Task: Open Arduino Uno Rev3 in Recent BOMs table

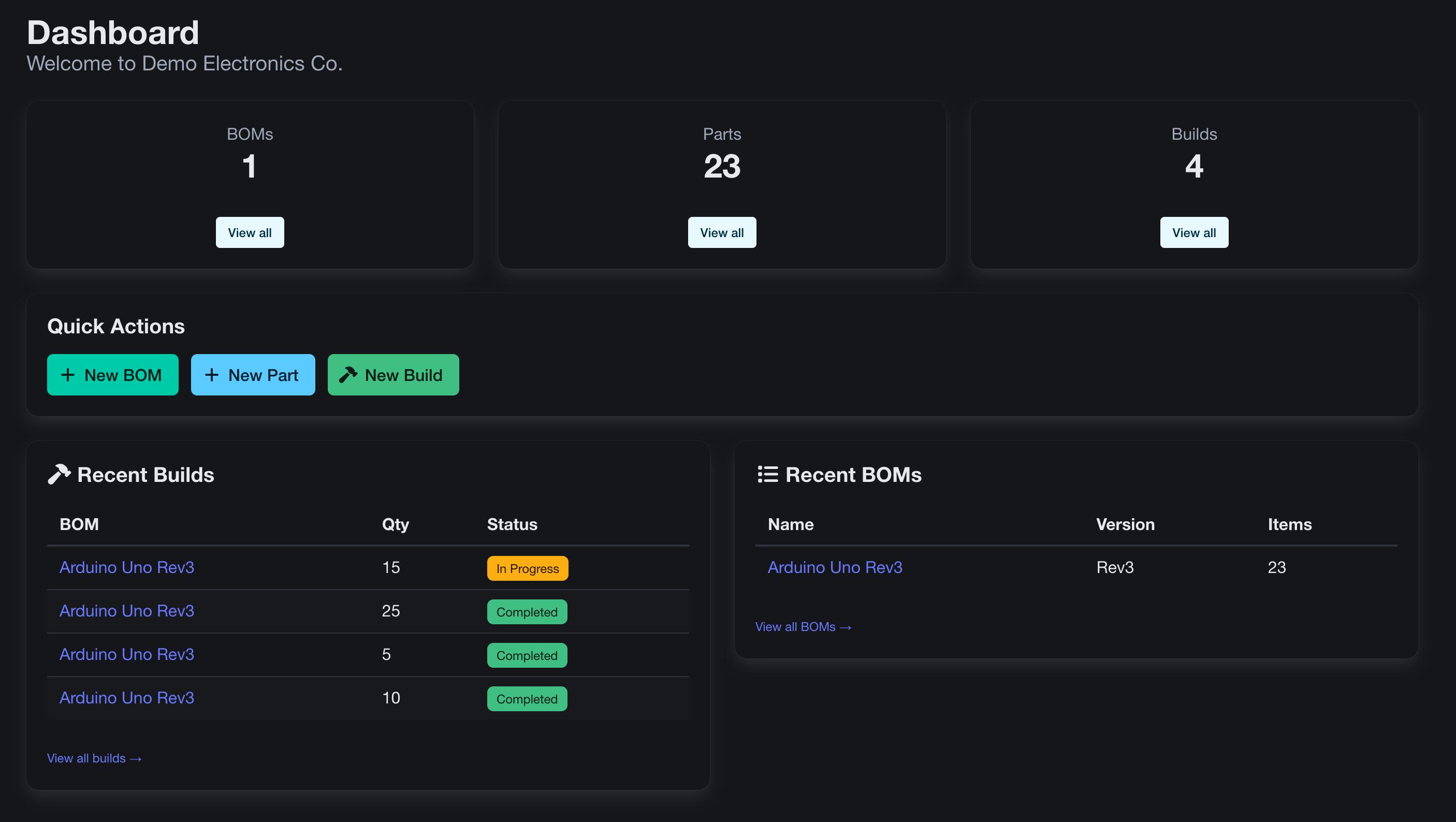Action: pos(835,568)
